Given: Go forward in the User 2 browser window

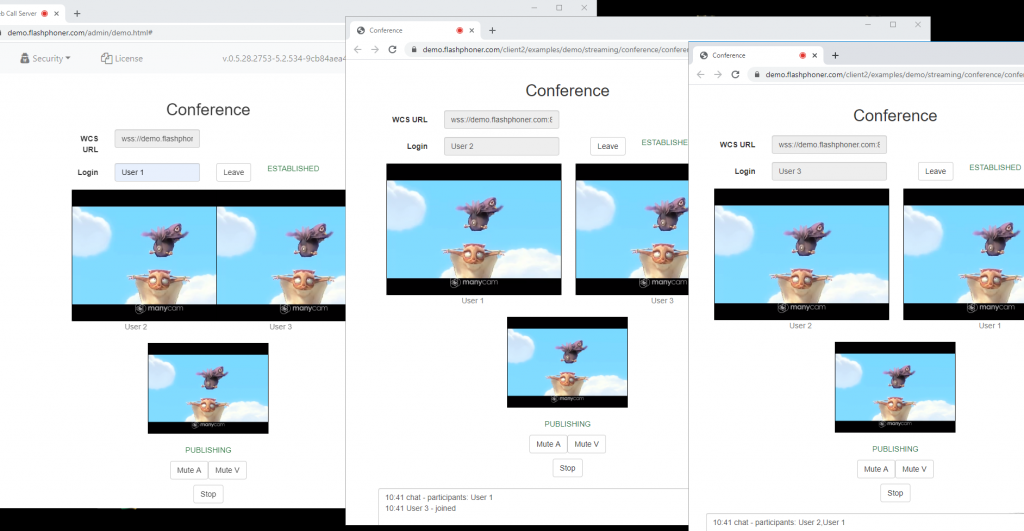Looking at the screenshot, I should point(375,49).
